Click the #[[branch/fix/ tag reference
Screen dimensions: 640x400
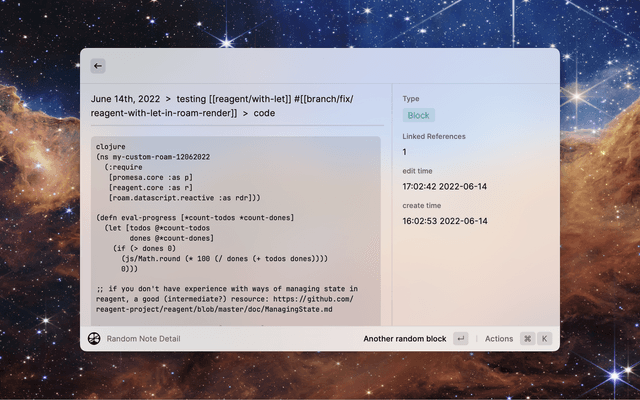tap(324, 99)
